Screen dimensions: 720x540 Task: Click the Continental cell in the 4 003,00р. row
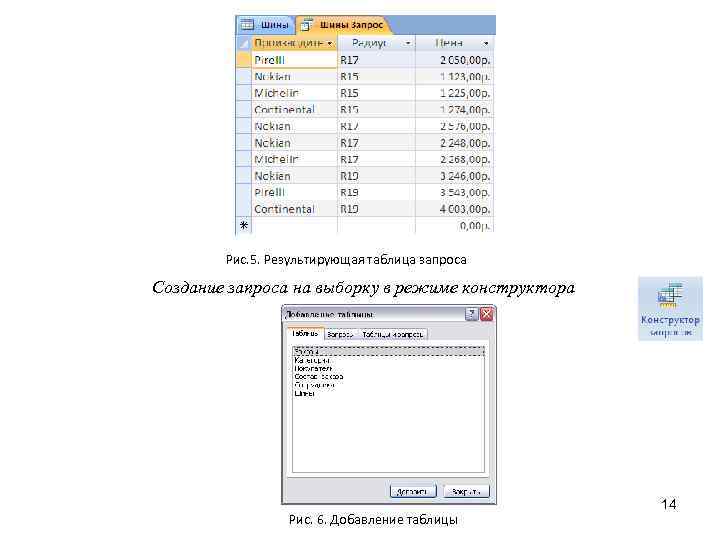click(294, 209)
